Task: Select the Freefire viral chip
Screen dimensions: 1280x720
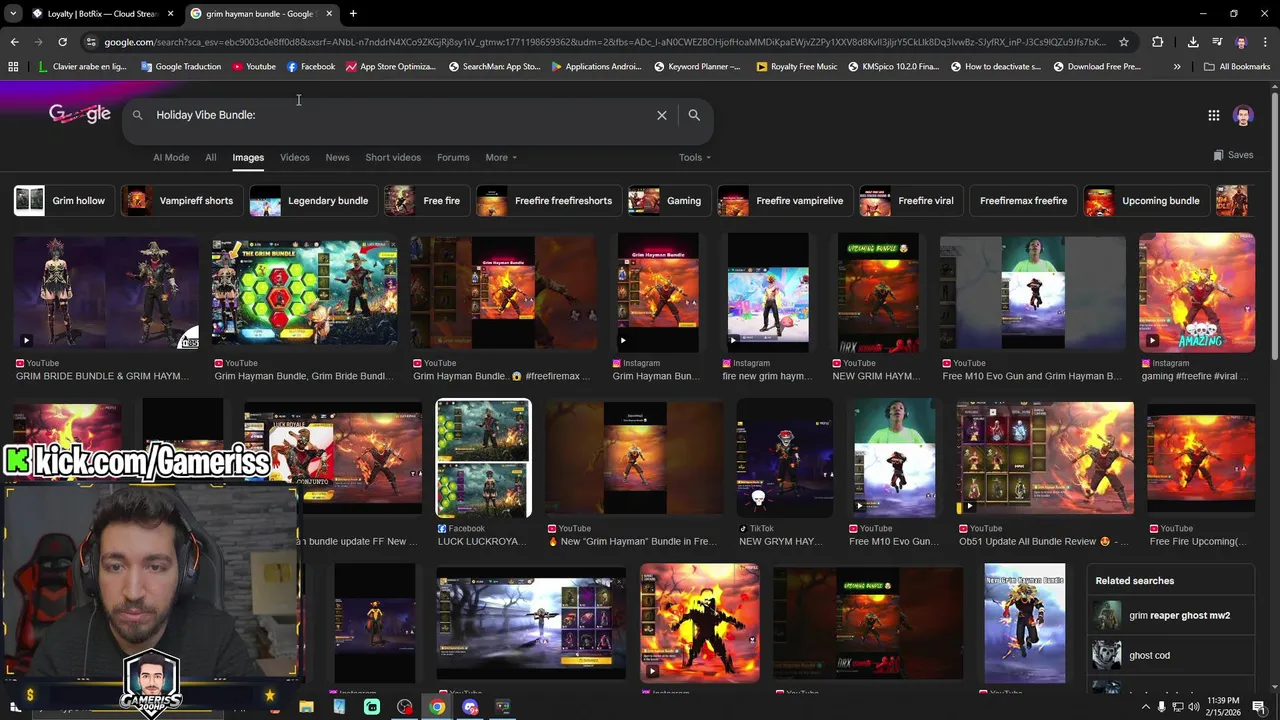Action: pos(911,201)
